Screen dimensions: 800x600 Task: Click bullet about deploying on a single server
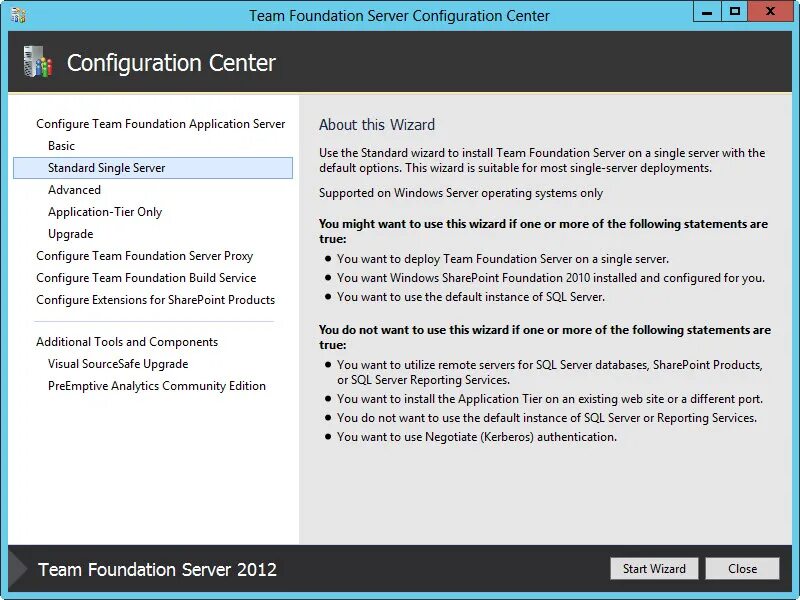[503, 259]
